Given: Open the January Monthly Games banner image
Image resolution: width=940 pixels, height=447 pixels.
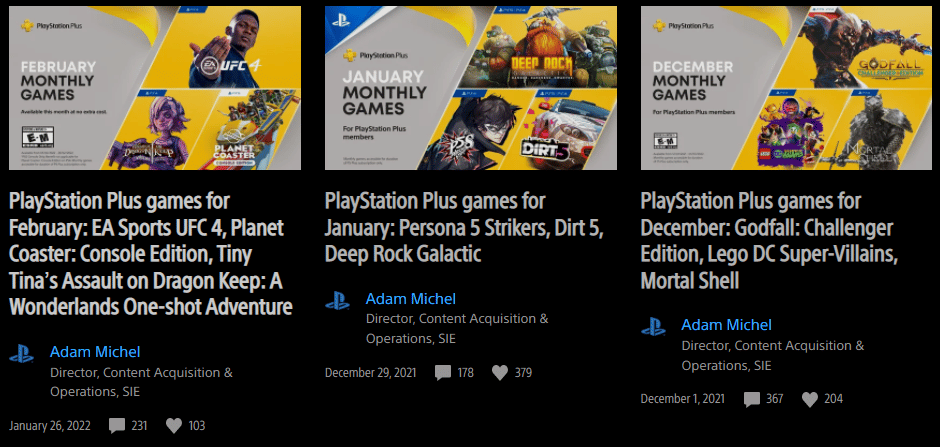Looking at the screenshot, I should [471, 88].
